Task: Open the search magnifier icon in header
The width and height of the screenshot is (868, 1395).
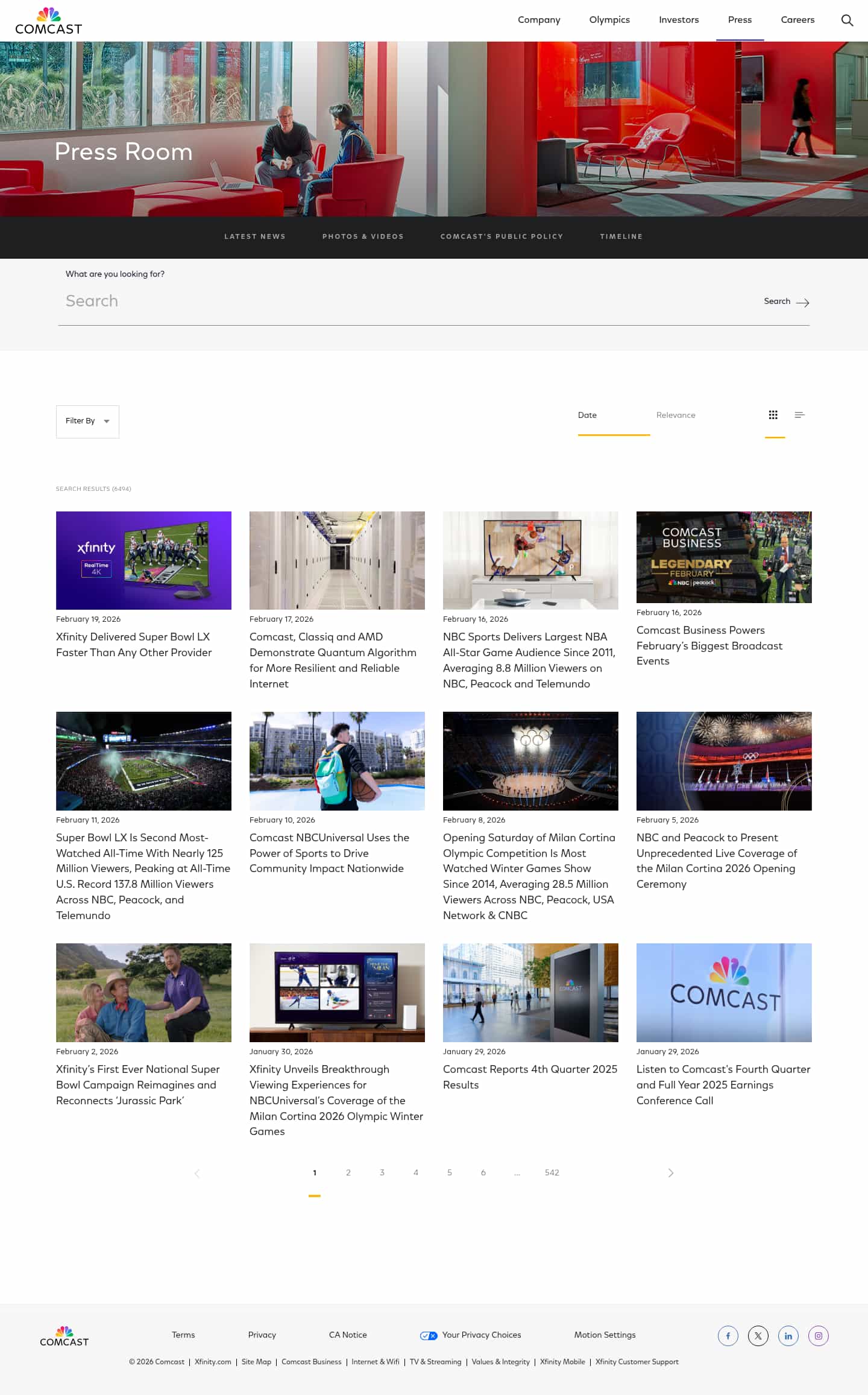Action: coord(847,20)
